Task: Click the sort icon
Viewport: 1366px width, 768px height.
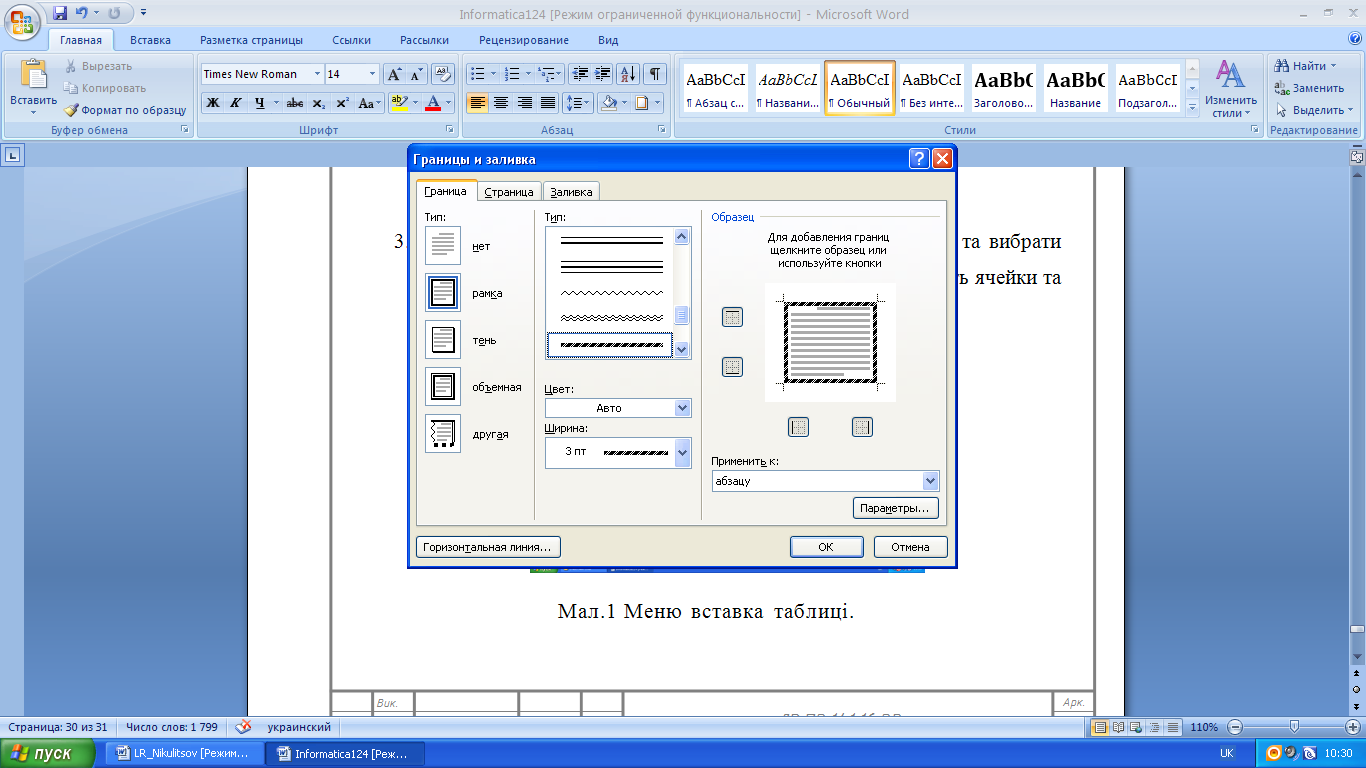Action: (x=628, y=74)
